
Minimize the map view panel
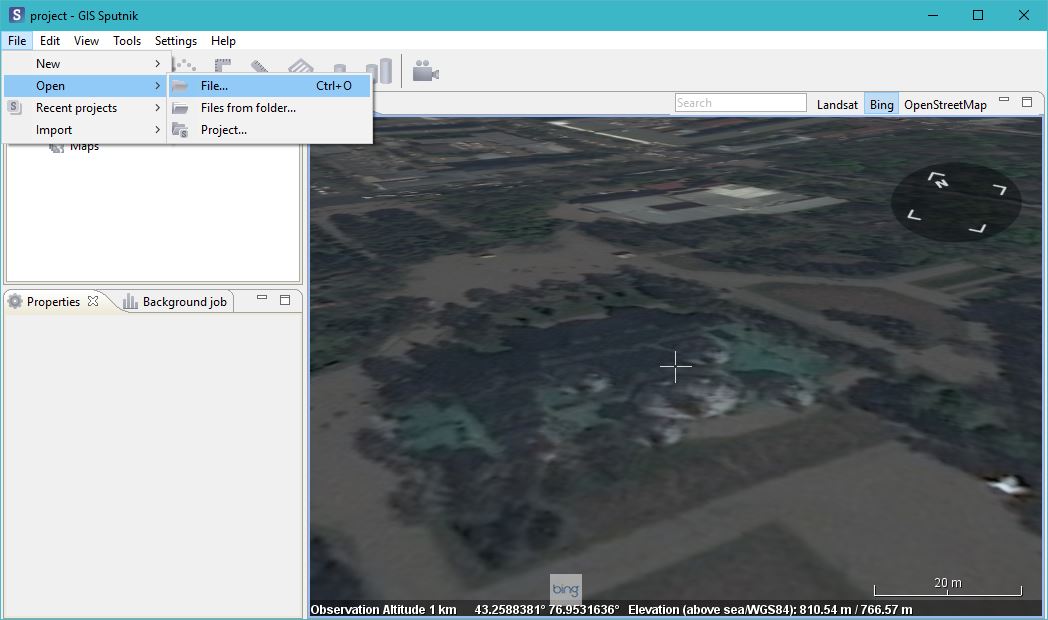[x=1004, y=100]
